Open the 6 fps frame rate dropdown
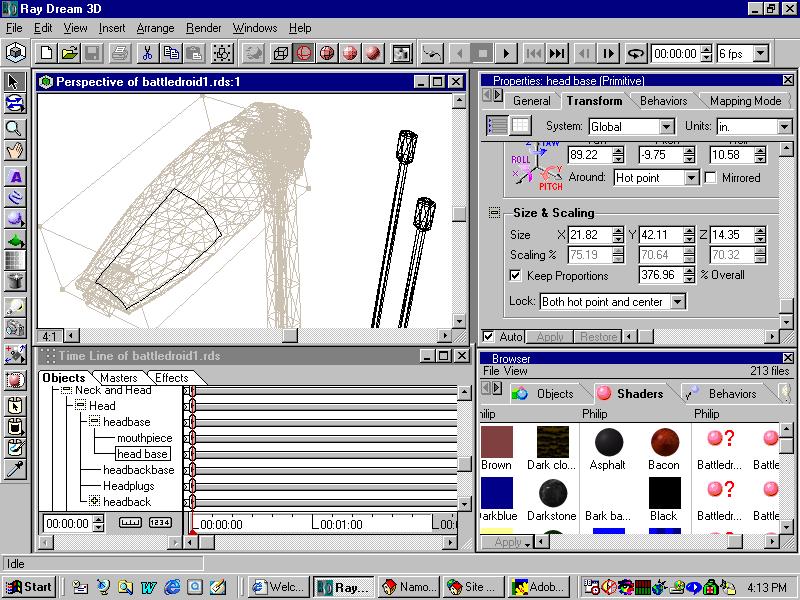 coord(761,53)
